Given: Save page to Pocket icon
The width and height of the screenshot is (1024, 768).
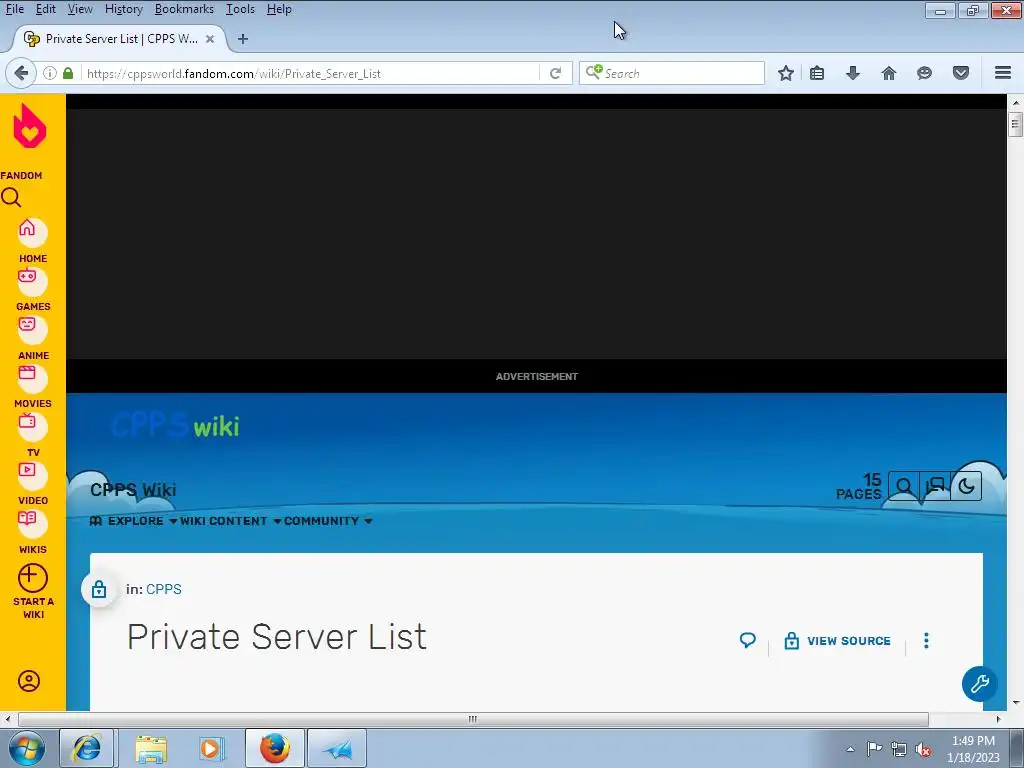Looking at the screenshot, I should pos(961,73).
